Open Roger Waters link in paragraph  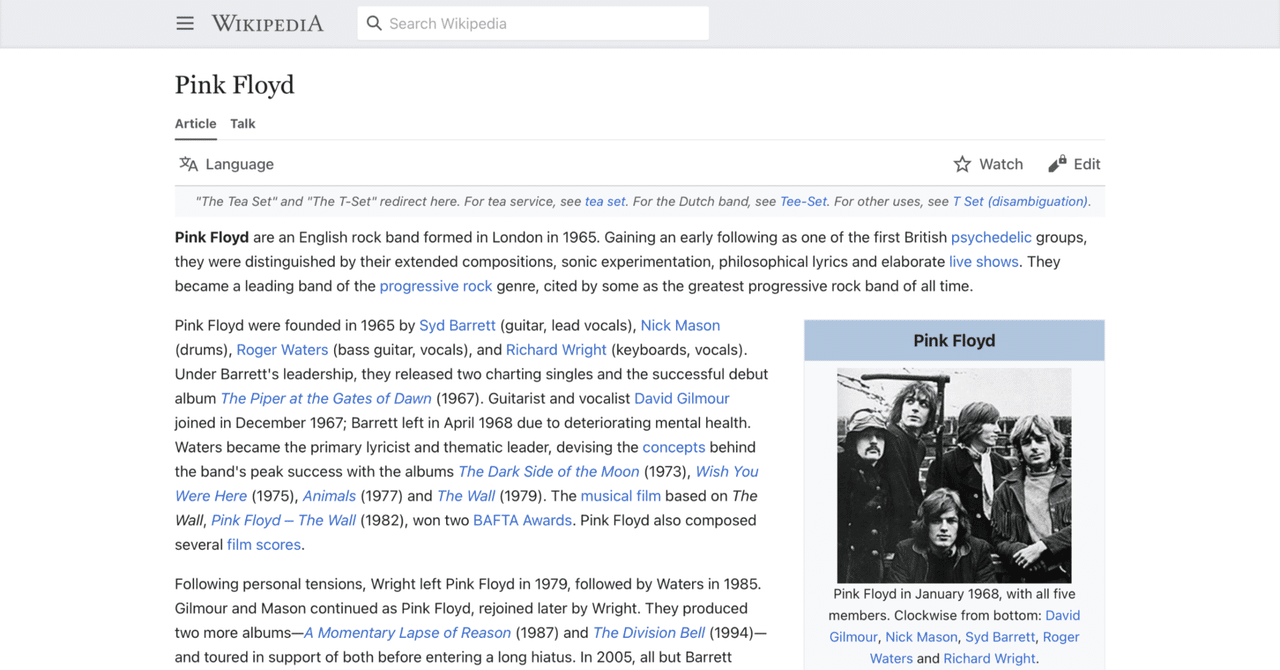pos(282,350)
